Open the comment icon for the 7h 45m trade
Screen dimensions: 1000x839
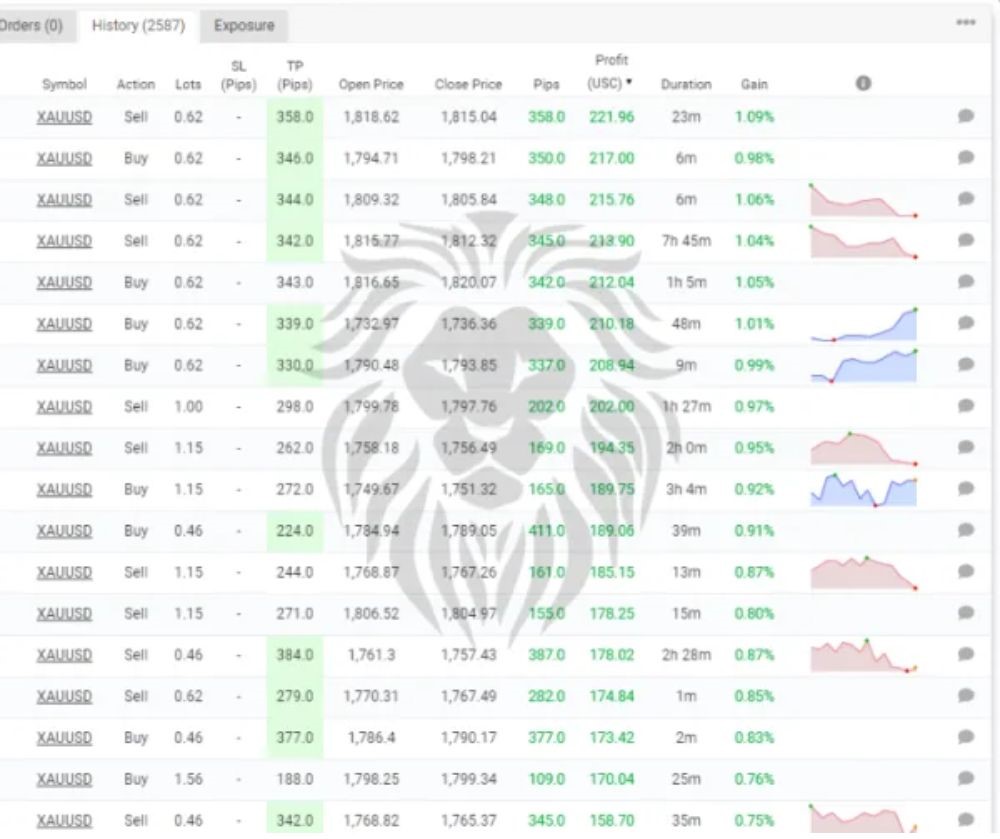[x=966, y=240]
